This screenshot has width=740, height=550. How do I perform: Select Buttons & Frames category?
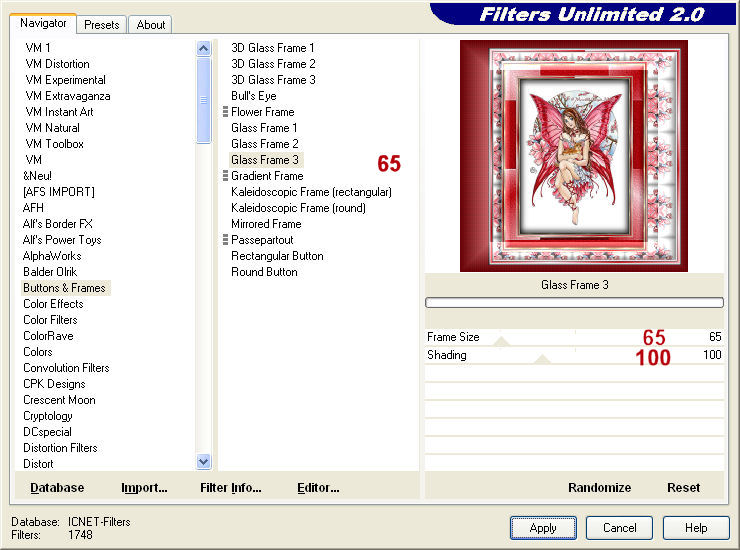click(65, 288)
